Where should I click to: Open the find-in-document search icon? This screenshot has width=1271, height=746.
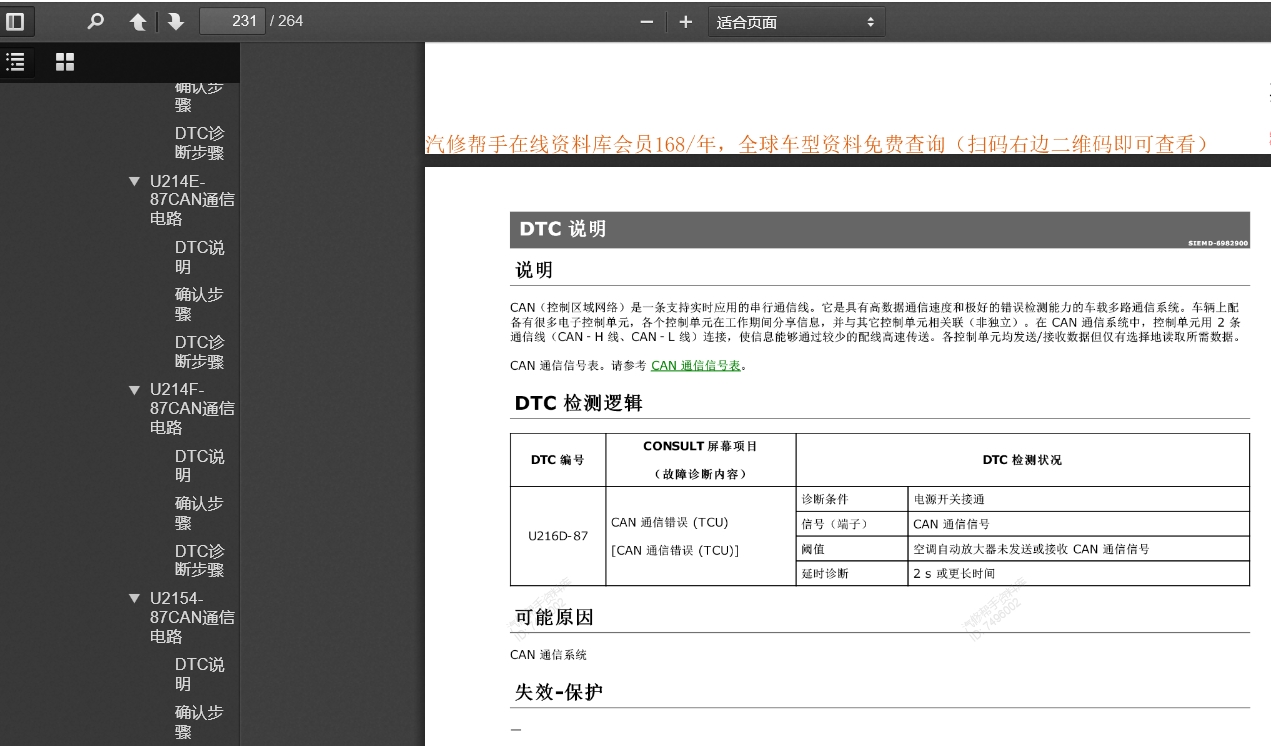(96, 21)
